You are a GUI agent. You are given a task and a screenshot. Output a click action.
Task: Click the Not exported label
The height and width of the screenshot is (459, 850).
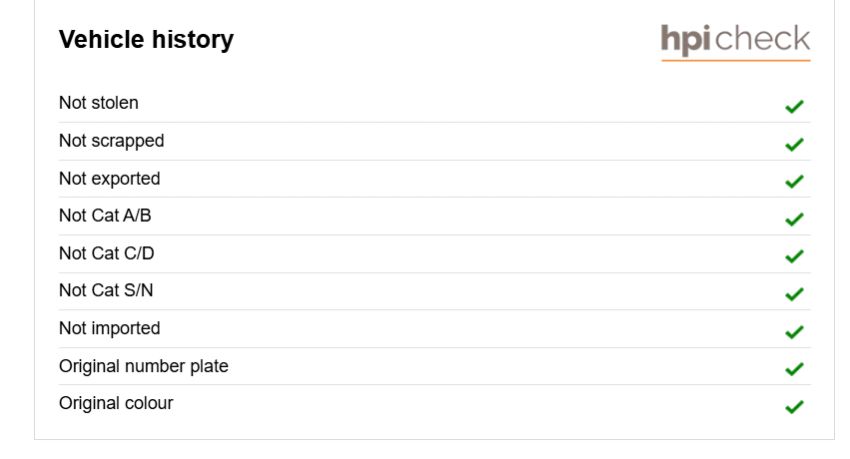point(110,179)
